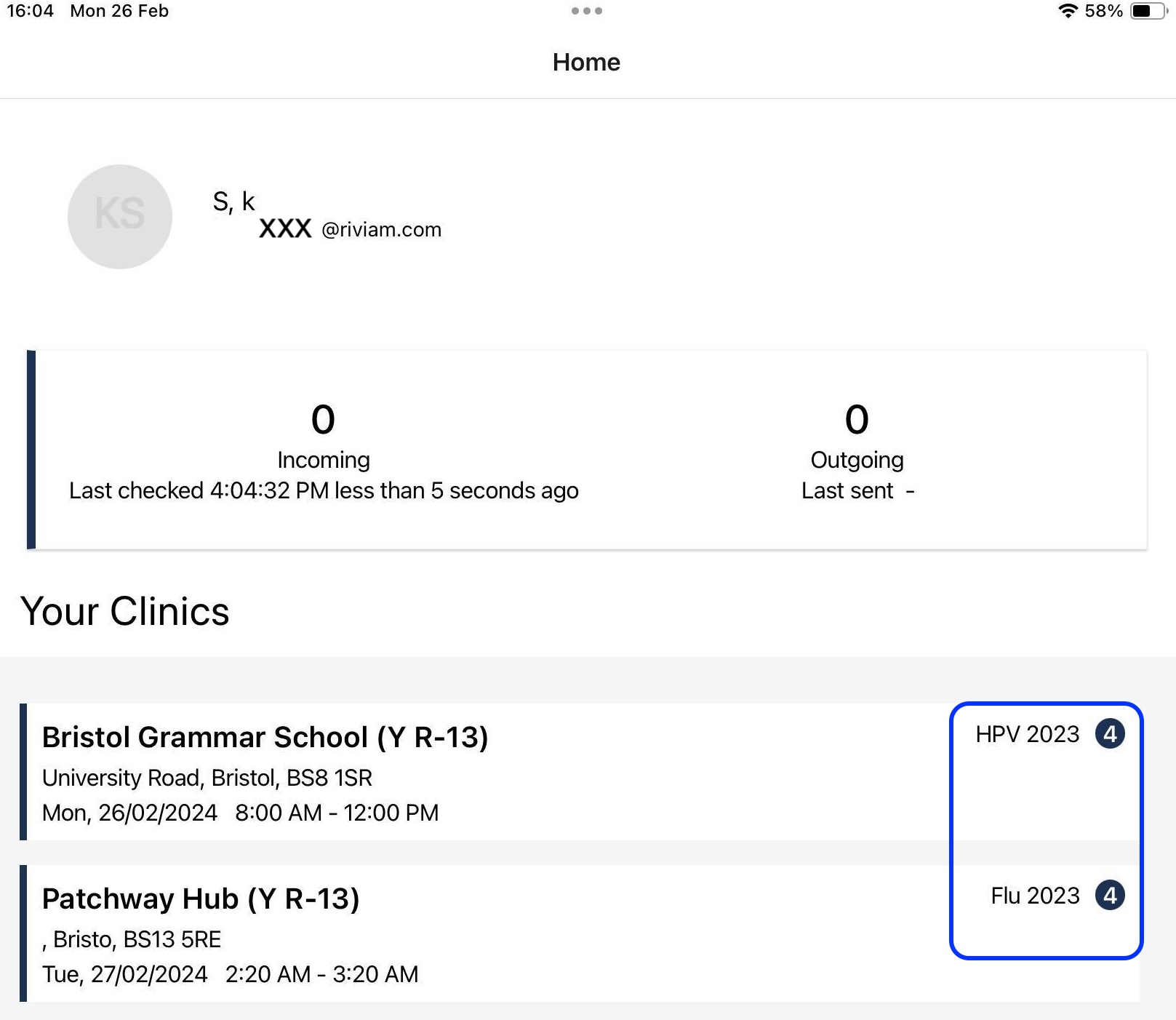The image size is (1176, 1020).
Task: Tap the University Road address line
Action: 207,778
